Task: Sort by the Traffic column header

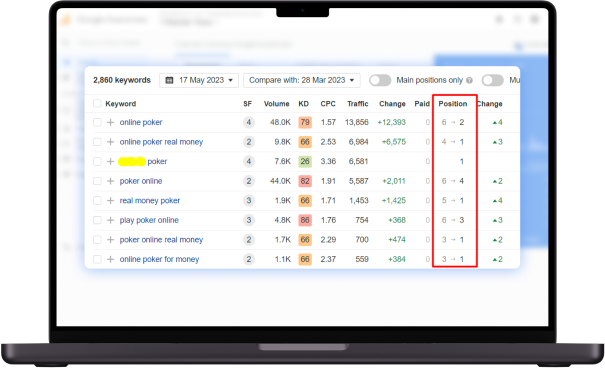Action: (x=358, y=104)
